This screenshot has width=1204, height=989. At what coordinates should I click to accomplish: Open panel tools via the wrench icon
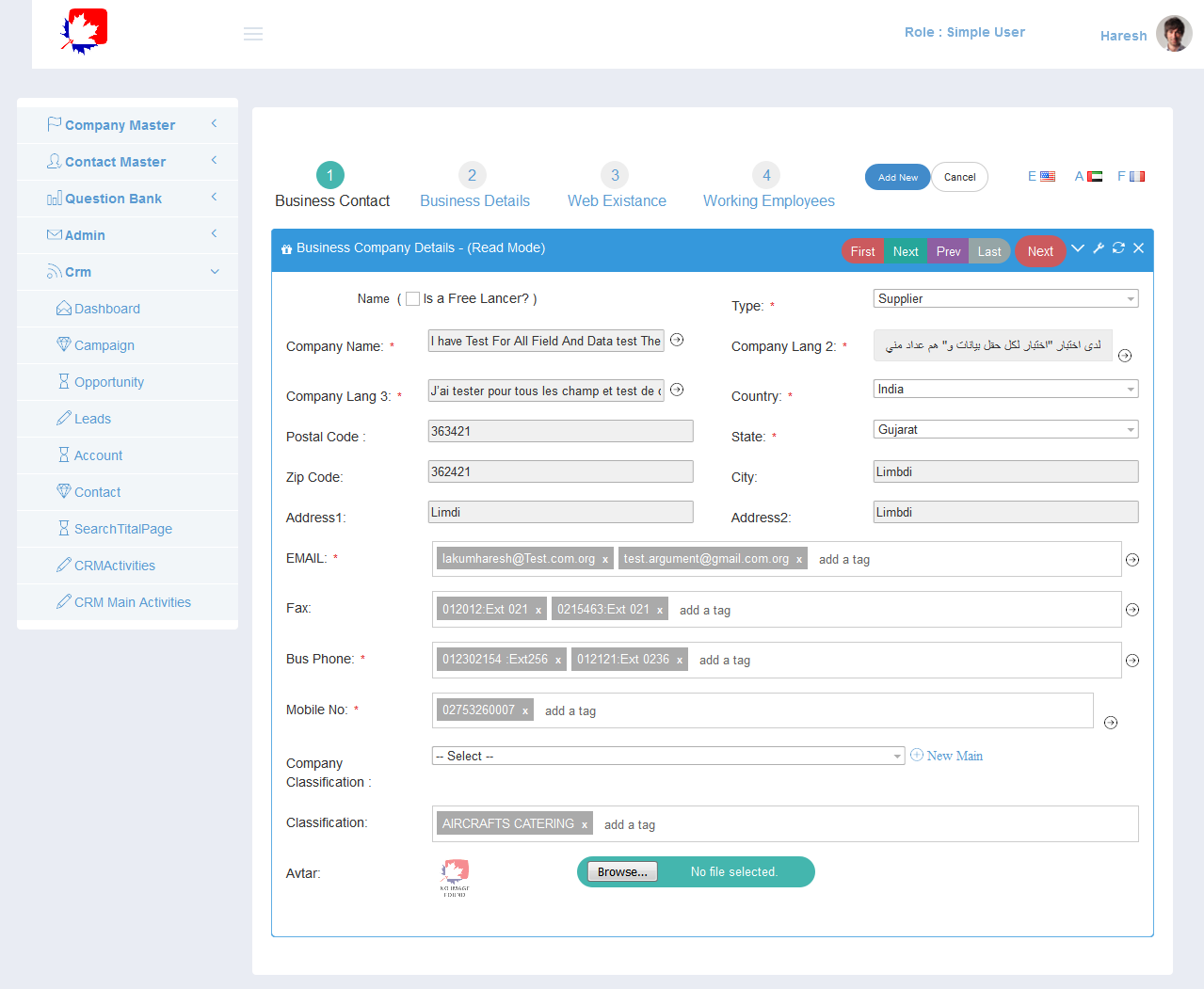click(x=1098, y=248)
